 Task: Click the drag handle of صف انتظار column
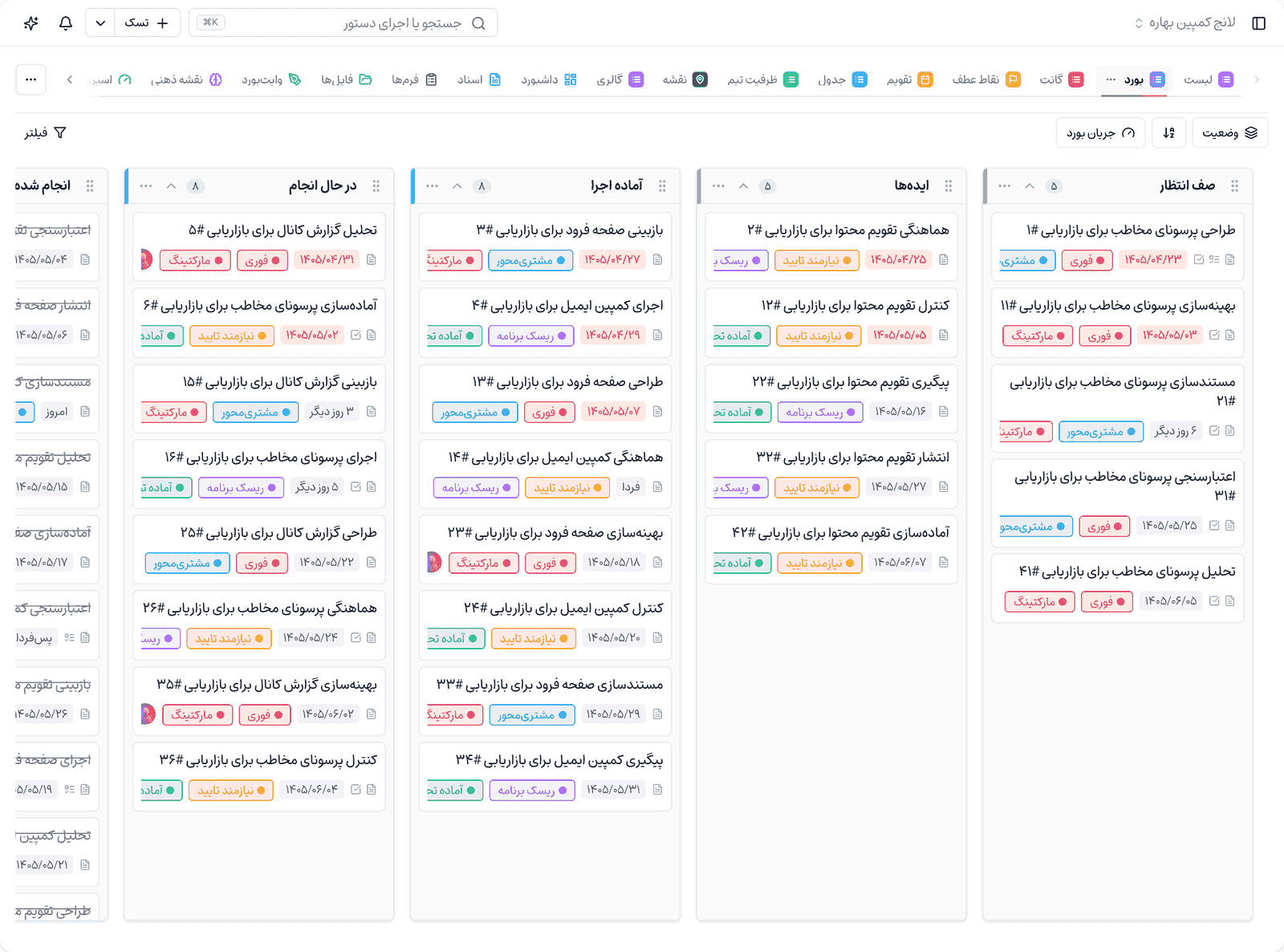coord(1234,186)
